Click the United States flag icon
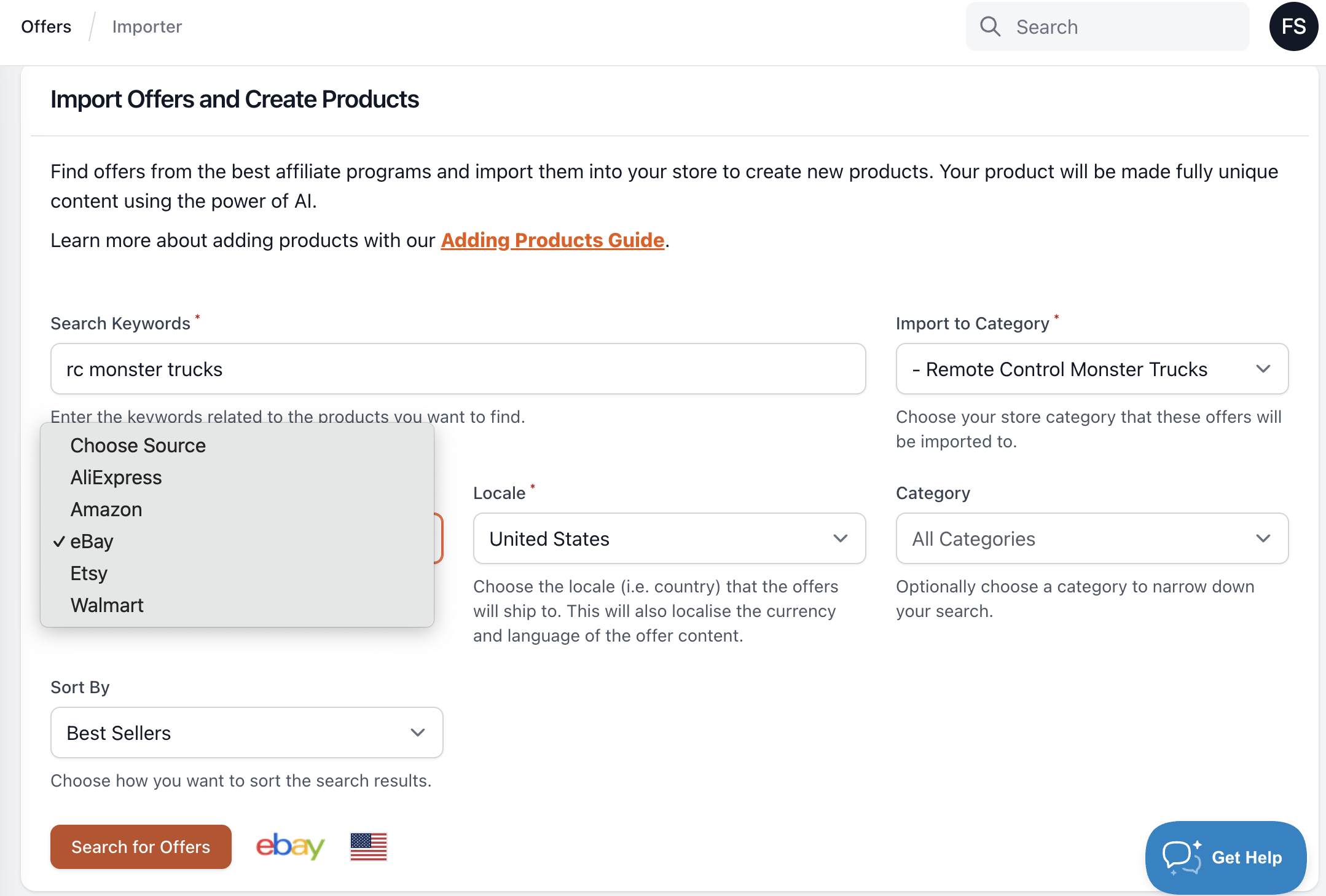Viewport: 1326px width, 896px height. (369, 847)
